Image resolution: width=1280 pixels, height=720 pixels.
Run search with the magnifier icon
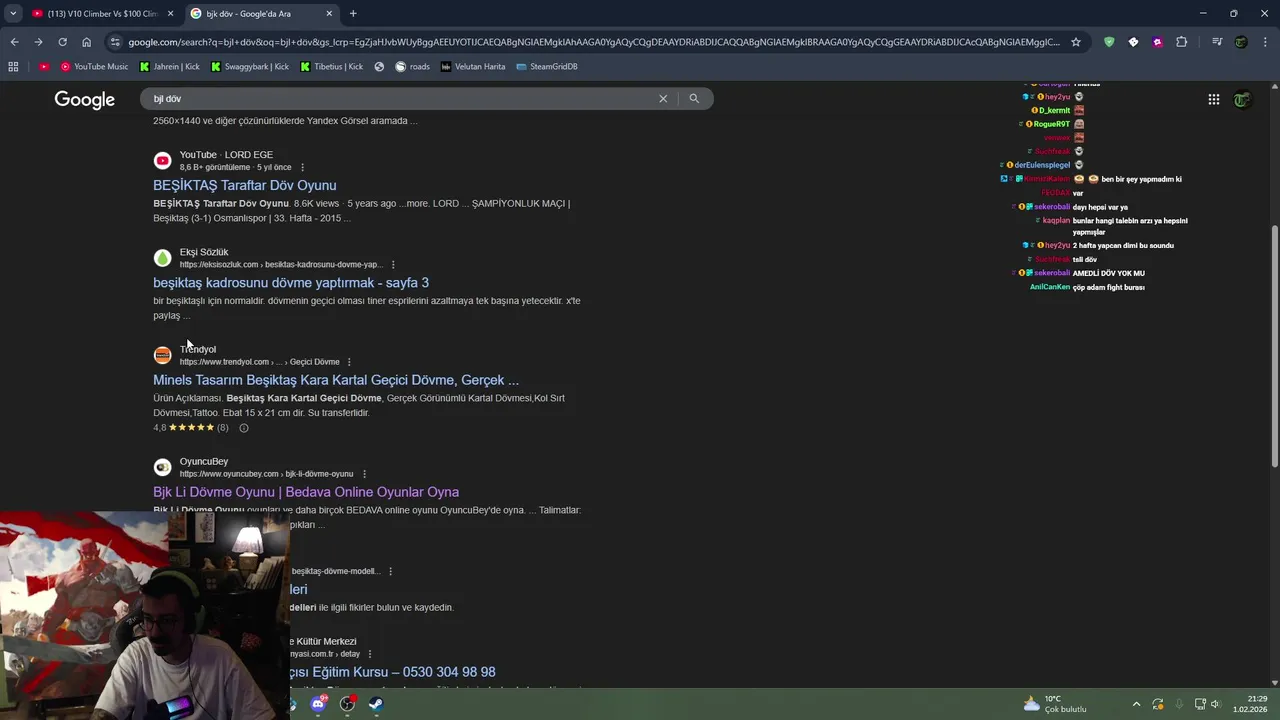pyautogui.click(x=694, y=98)
